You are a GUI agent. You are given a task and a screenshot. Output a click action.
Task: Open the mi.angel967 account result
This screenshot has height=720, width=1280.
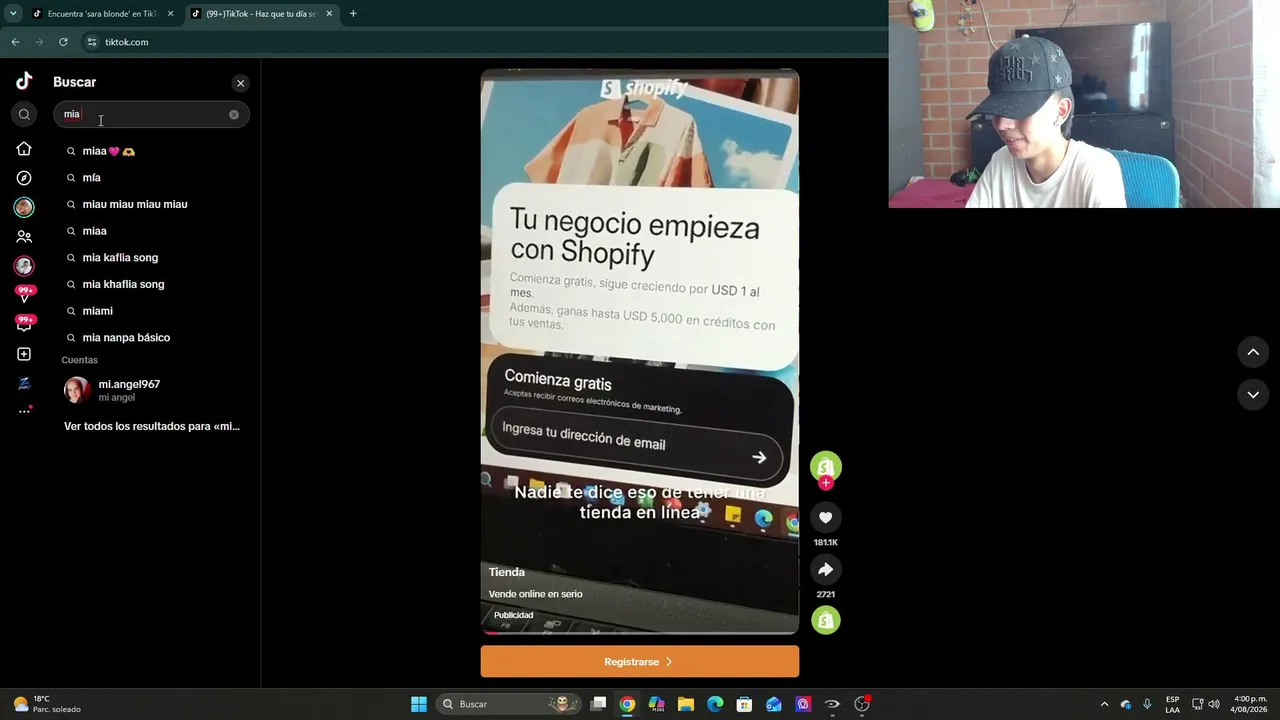150,390
